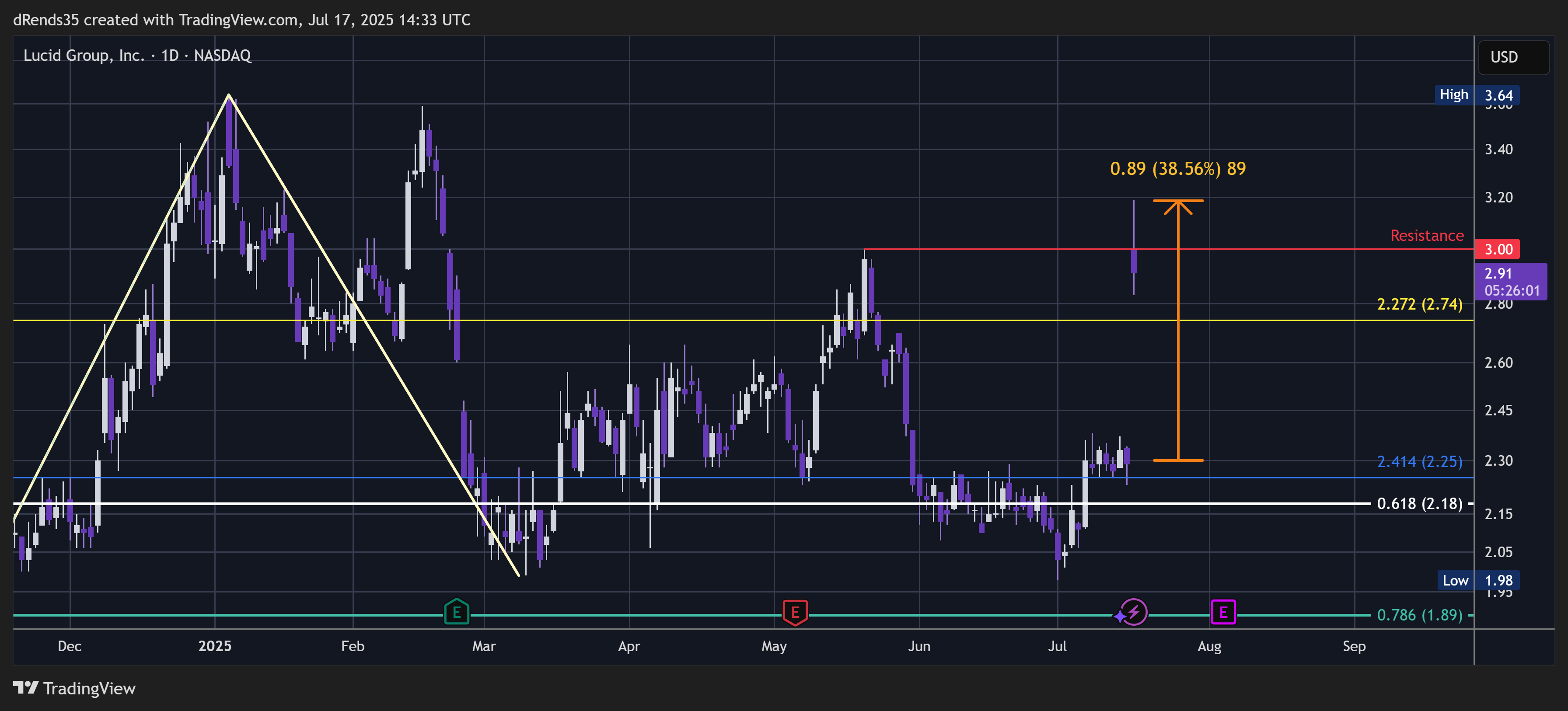Click the 2025 label on time axis
Screen dimensions: 1568x711
(x=215, y=646)
